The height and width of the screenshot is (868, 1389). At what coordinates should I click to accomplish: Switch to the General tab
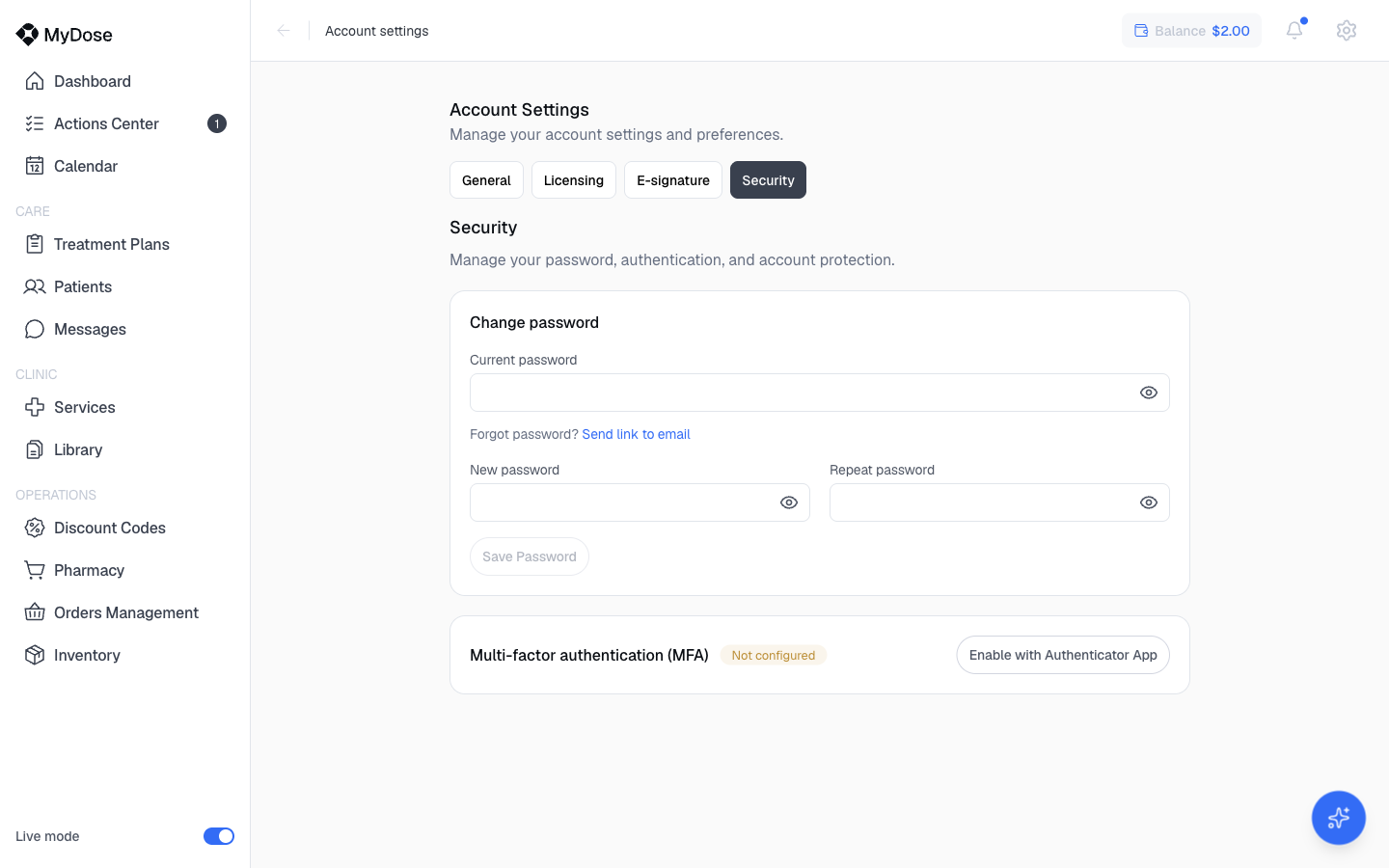(486, 180)
